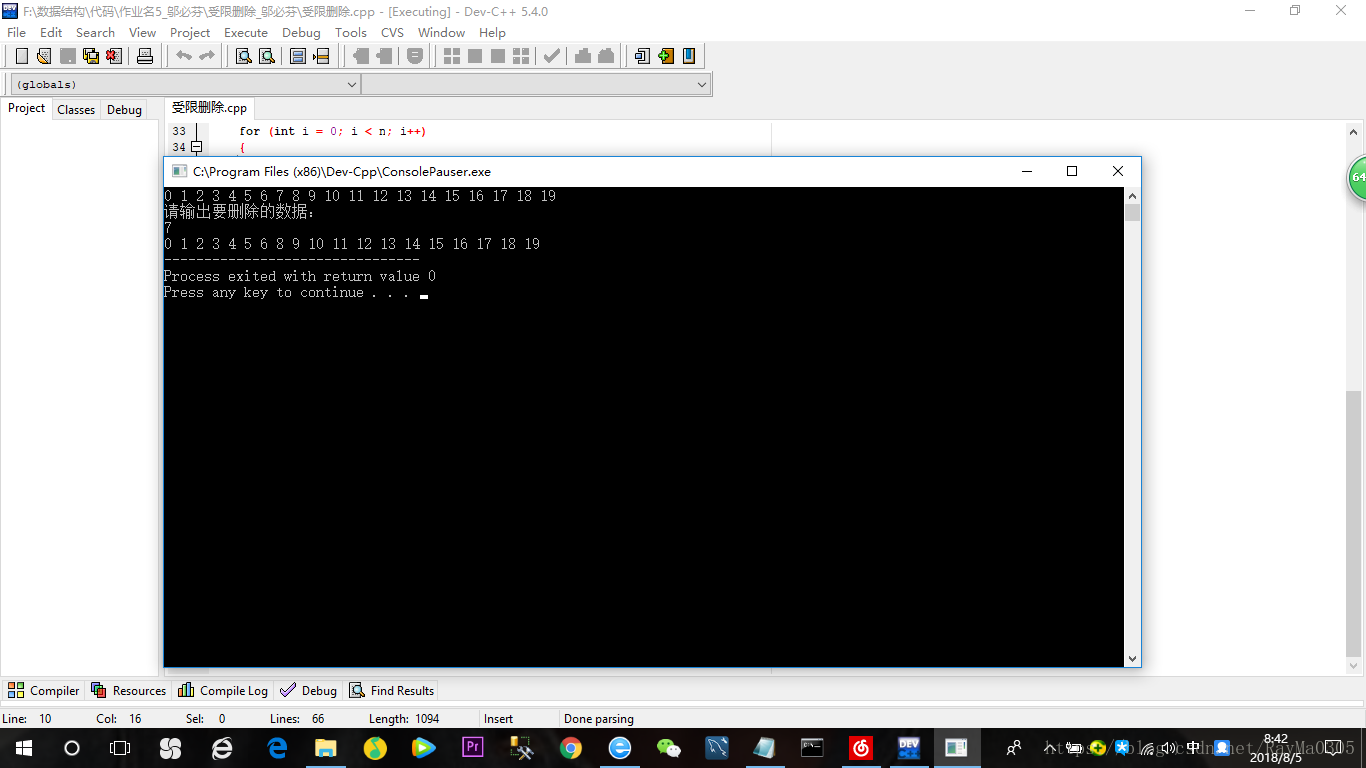Viewport: 1366px width, 768px height.
Task: Open the Window menu
Action: 441,32
